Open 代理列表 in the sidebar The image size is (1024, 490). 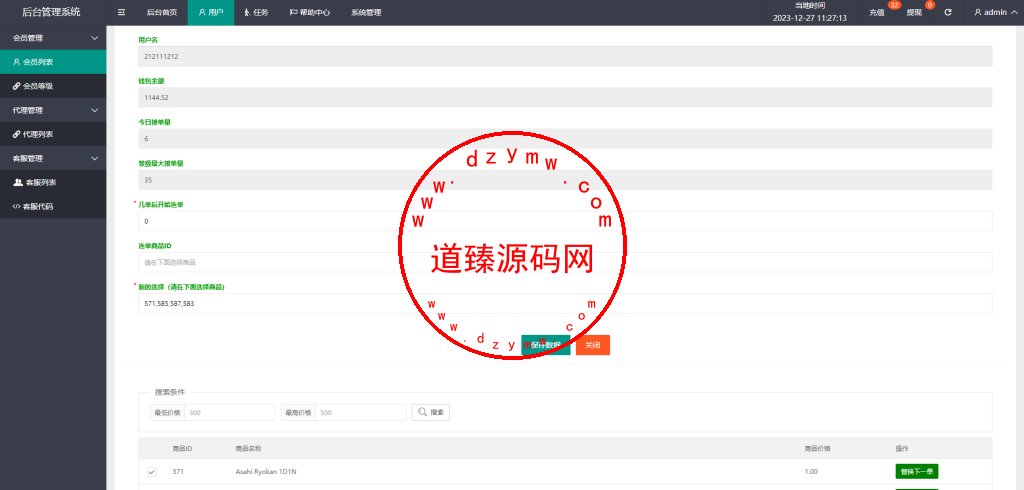click(x=53, y=135)
